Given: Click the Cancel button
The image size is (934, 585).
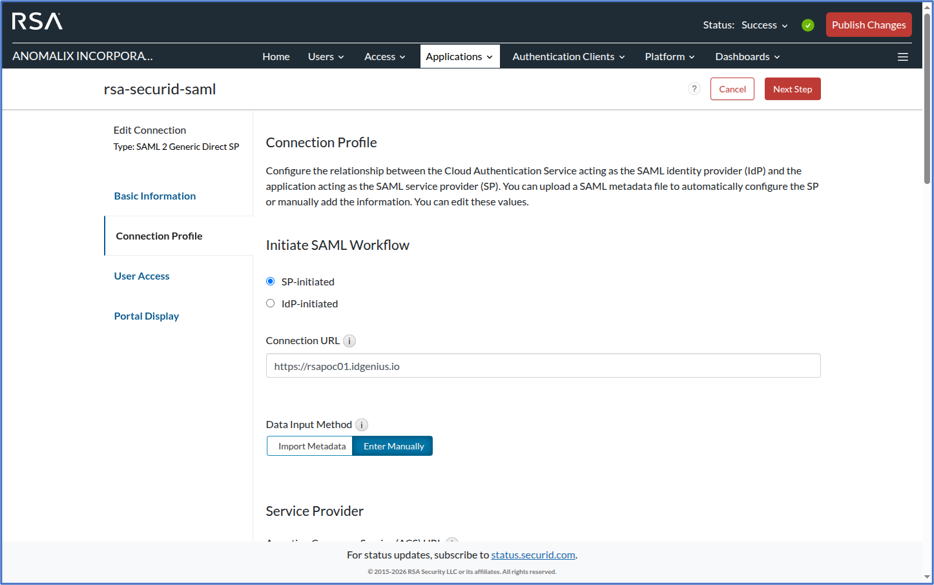Looking at the screenshot, I should pos(732,89).
